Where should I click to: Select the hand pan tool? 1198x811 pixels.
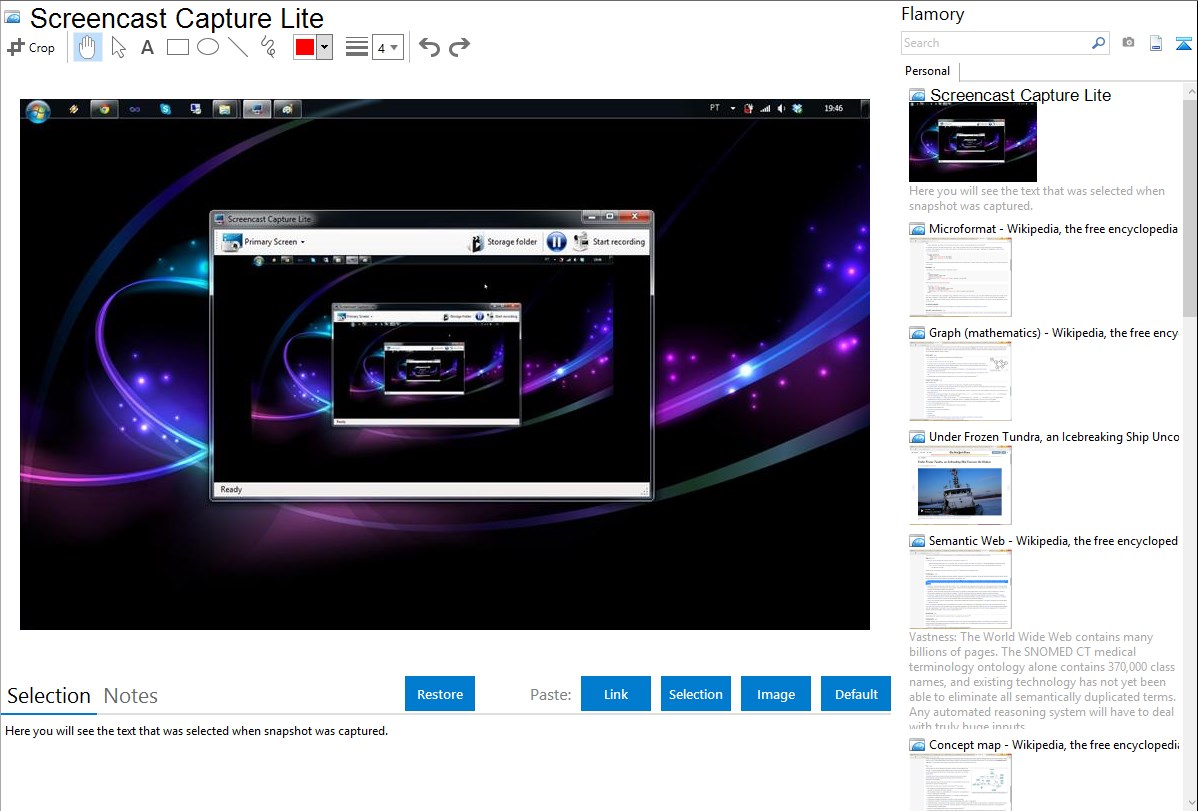[87, 47]
